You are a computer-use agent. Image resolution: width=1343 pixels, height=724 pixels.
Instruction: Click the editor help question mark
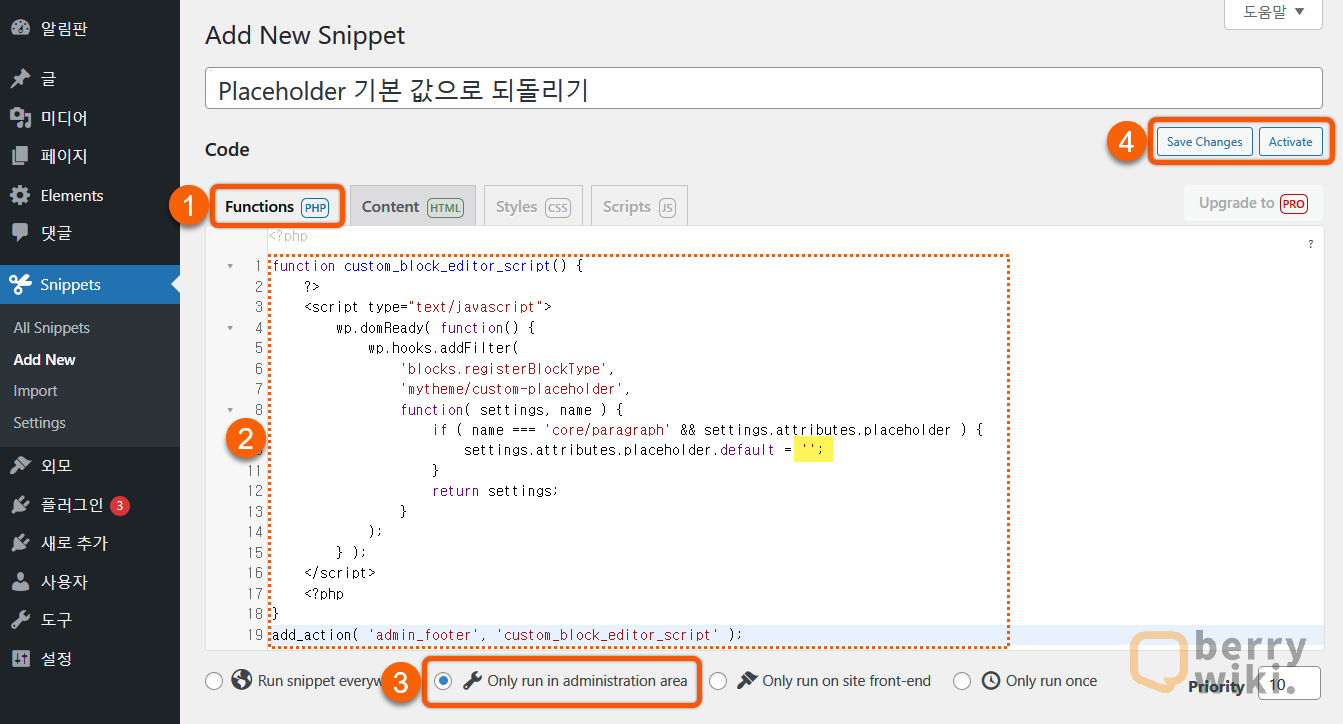tap(1311, 244)
